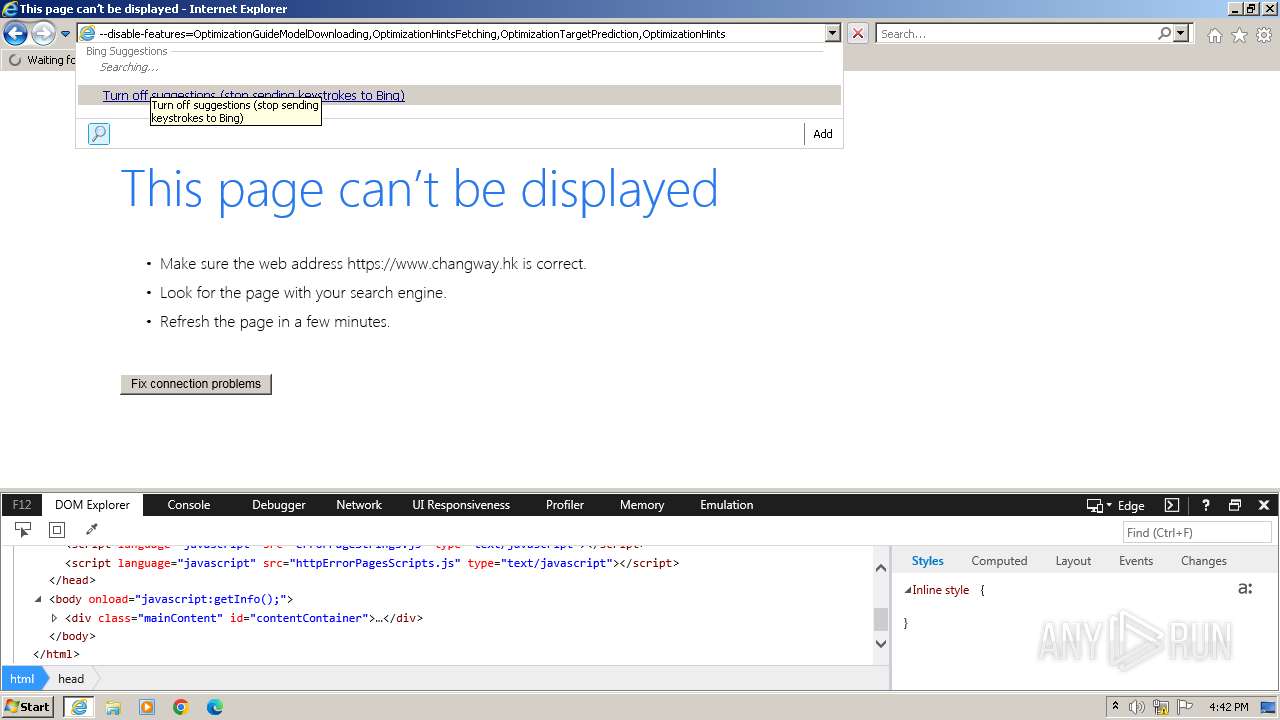Open the Edge document mode dropdown

pos(1116,506)
